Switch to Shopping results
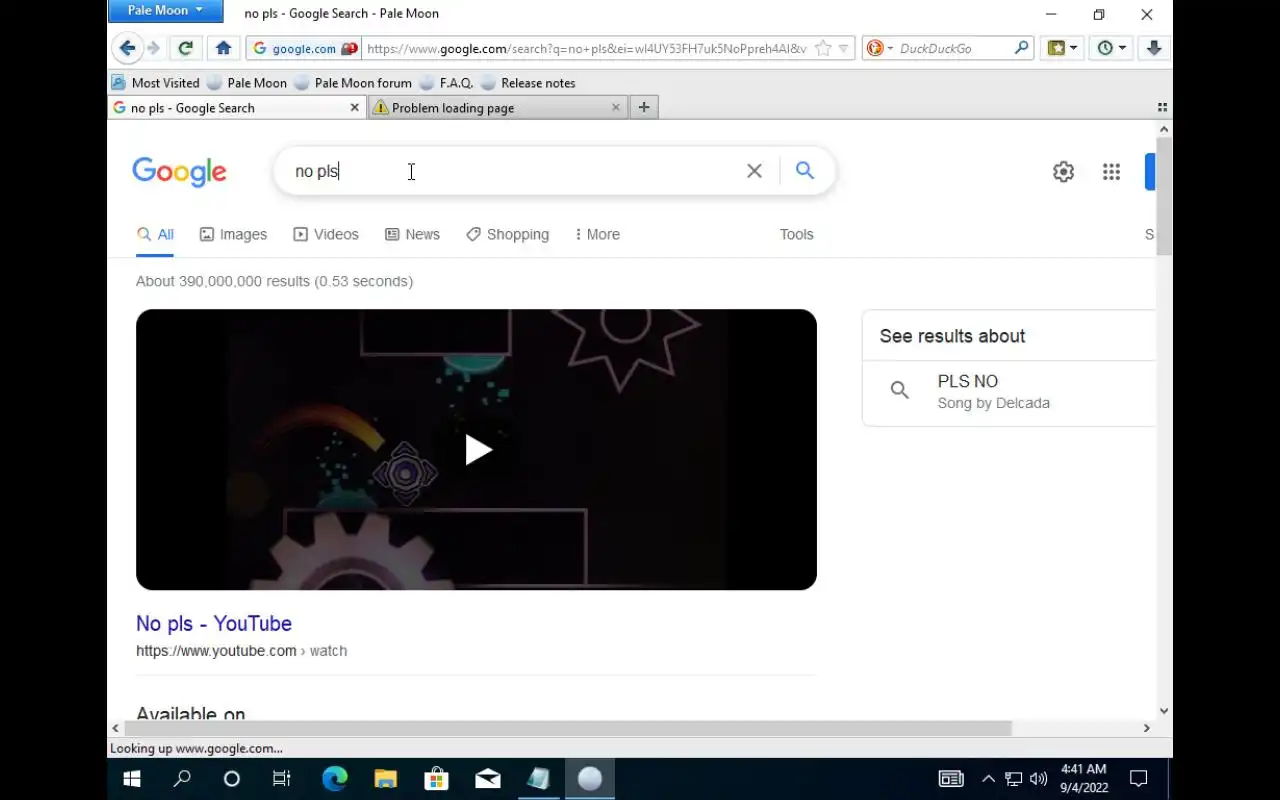 (x=507, y=234)
